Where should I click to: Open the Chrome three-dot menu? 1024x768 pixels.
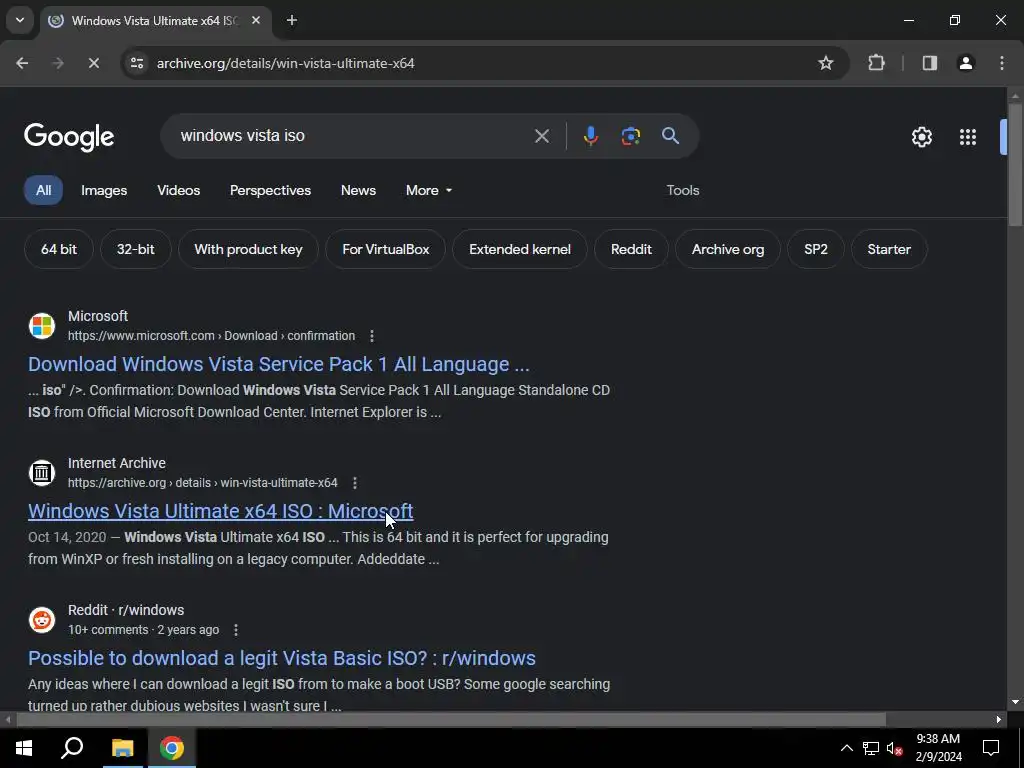point(1002,63)
